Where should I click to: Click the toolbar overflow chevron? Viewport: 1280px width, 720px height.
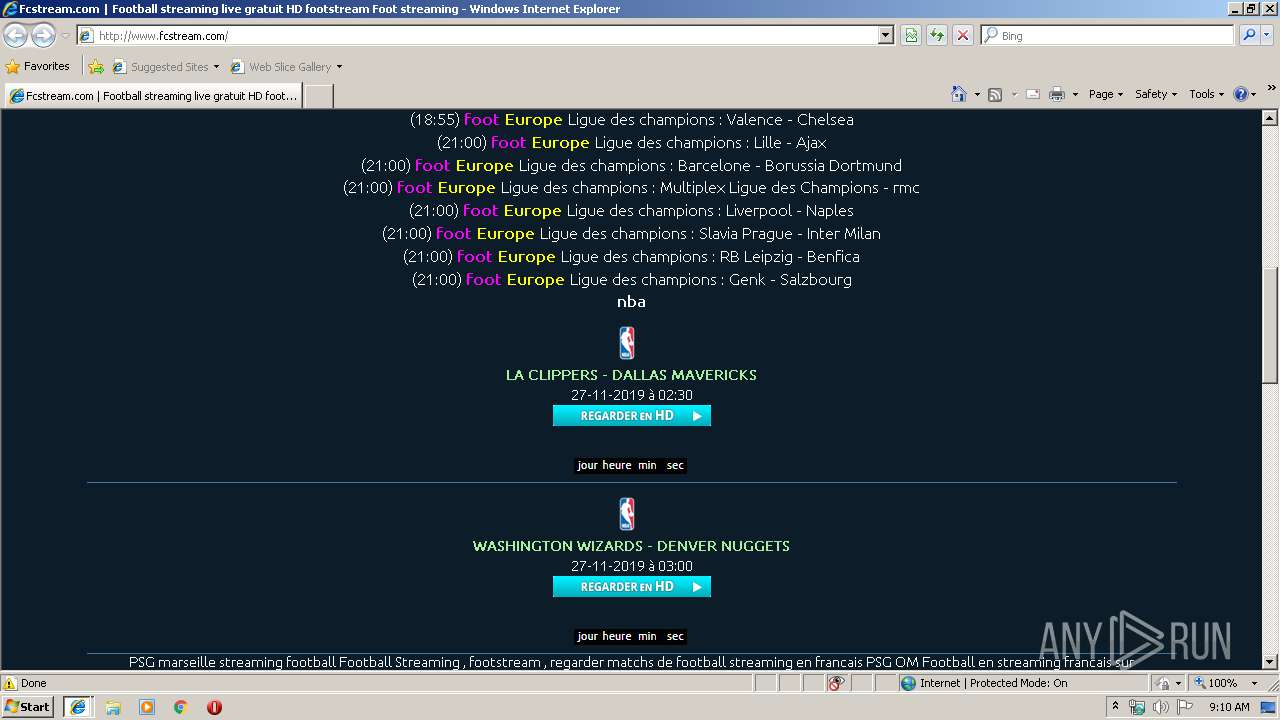(1271, 89)
